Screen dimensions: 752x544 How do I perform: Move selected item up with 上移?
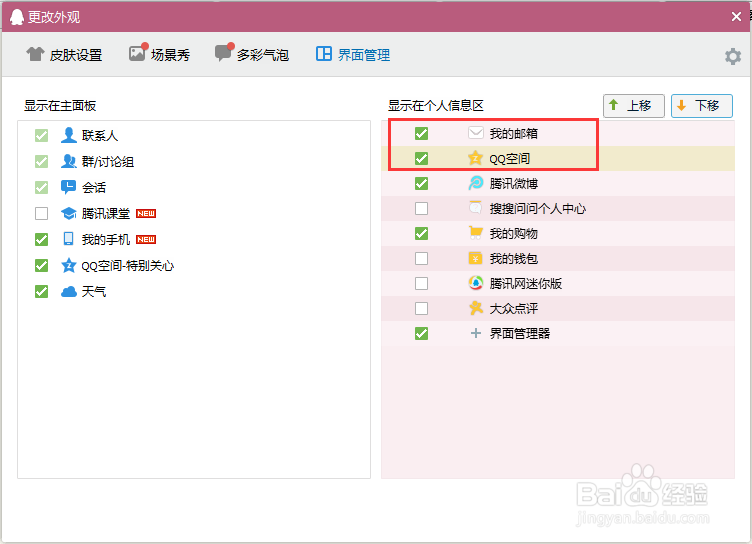click(x=634, y=106)
